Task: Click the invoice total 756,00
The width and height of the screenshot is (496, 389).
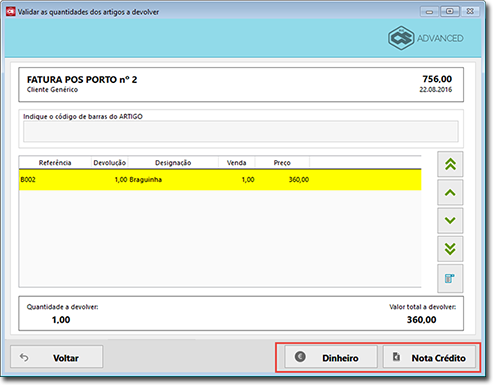Action: pos(437,79)
